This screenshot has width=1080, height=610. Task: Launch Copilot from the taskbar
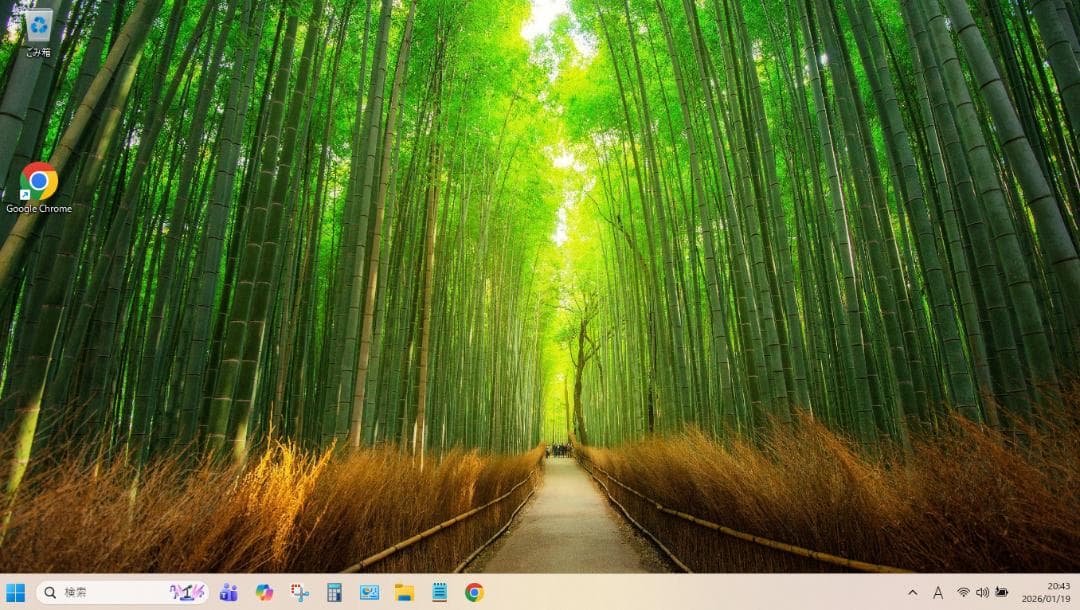(x=263, y=592)
